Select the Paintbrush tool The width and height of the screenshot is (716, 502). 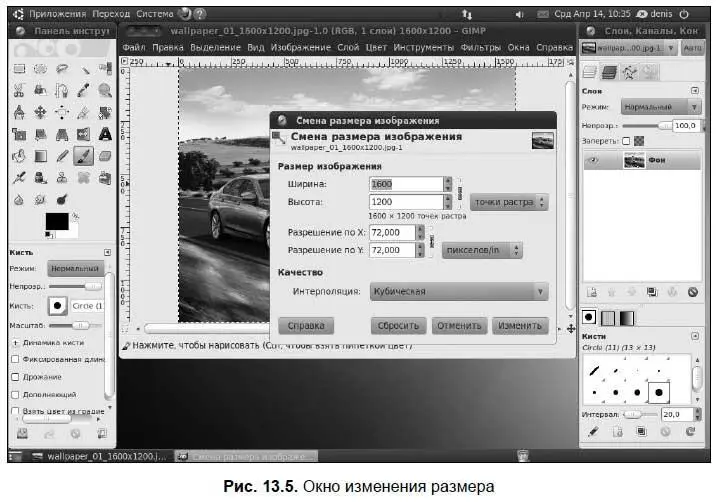(84, 156)
